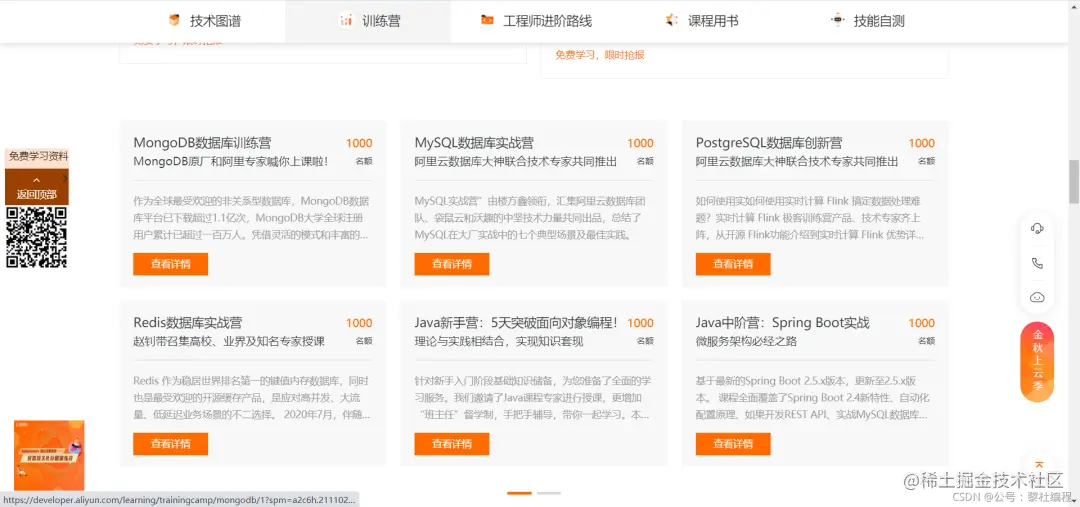Open the 金秋上云季 promotion badge
Viewport: 1080px width, 507px height.
coord(1037,362)
